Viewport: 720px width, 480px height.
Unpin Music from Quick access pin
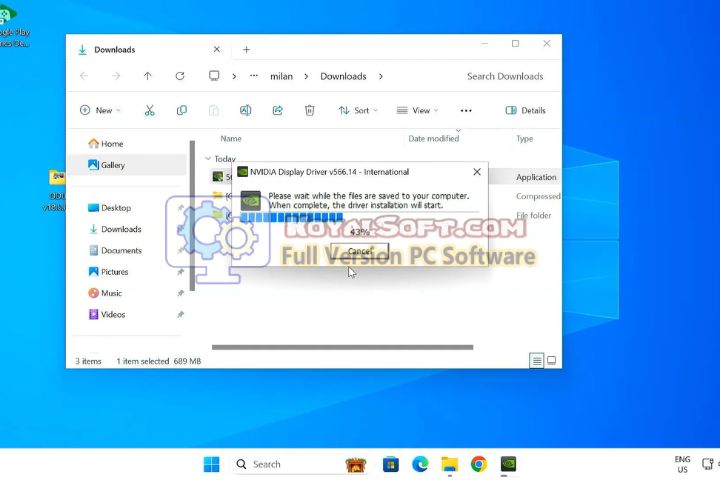click(180, 293)
